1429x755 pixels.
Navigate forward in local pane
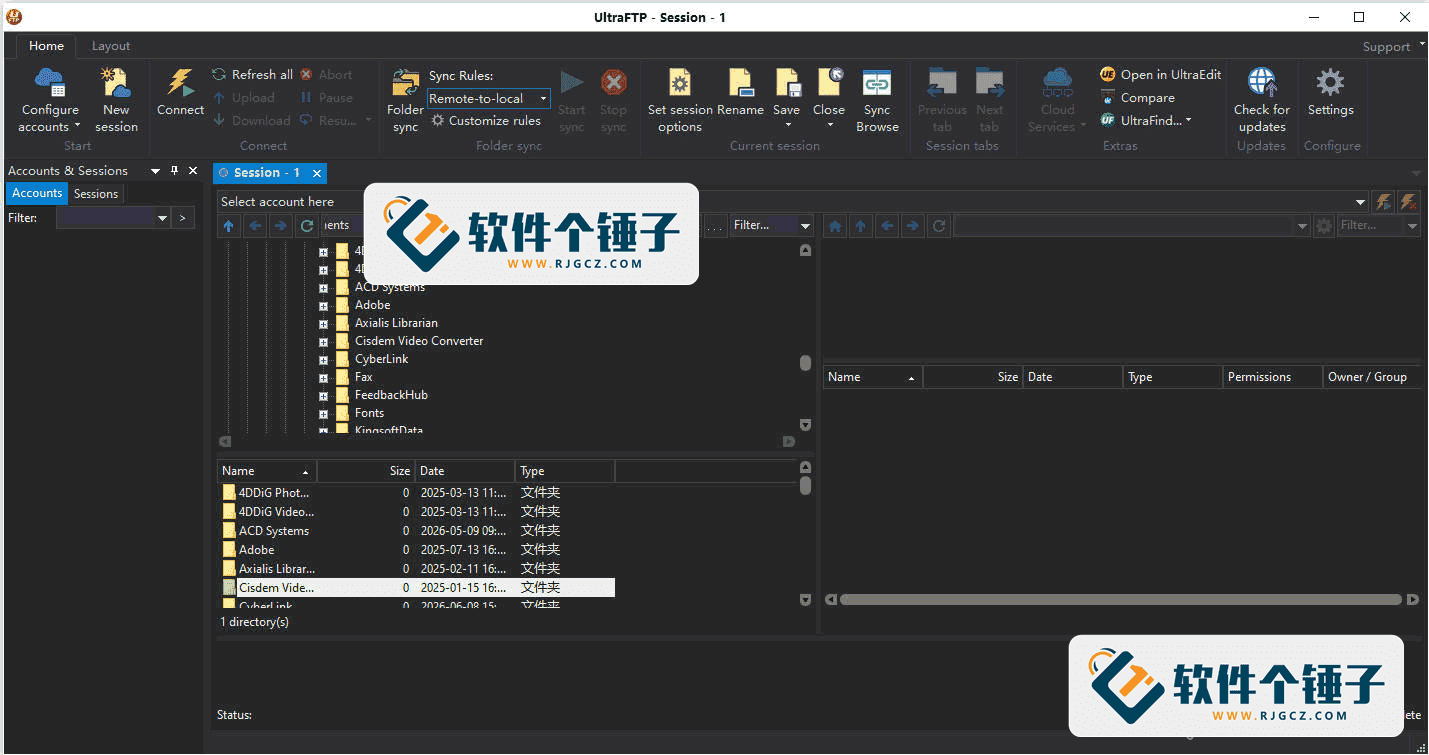tap(281, 226)
